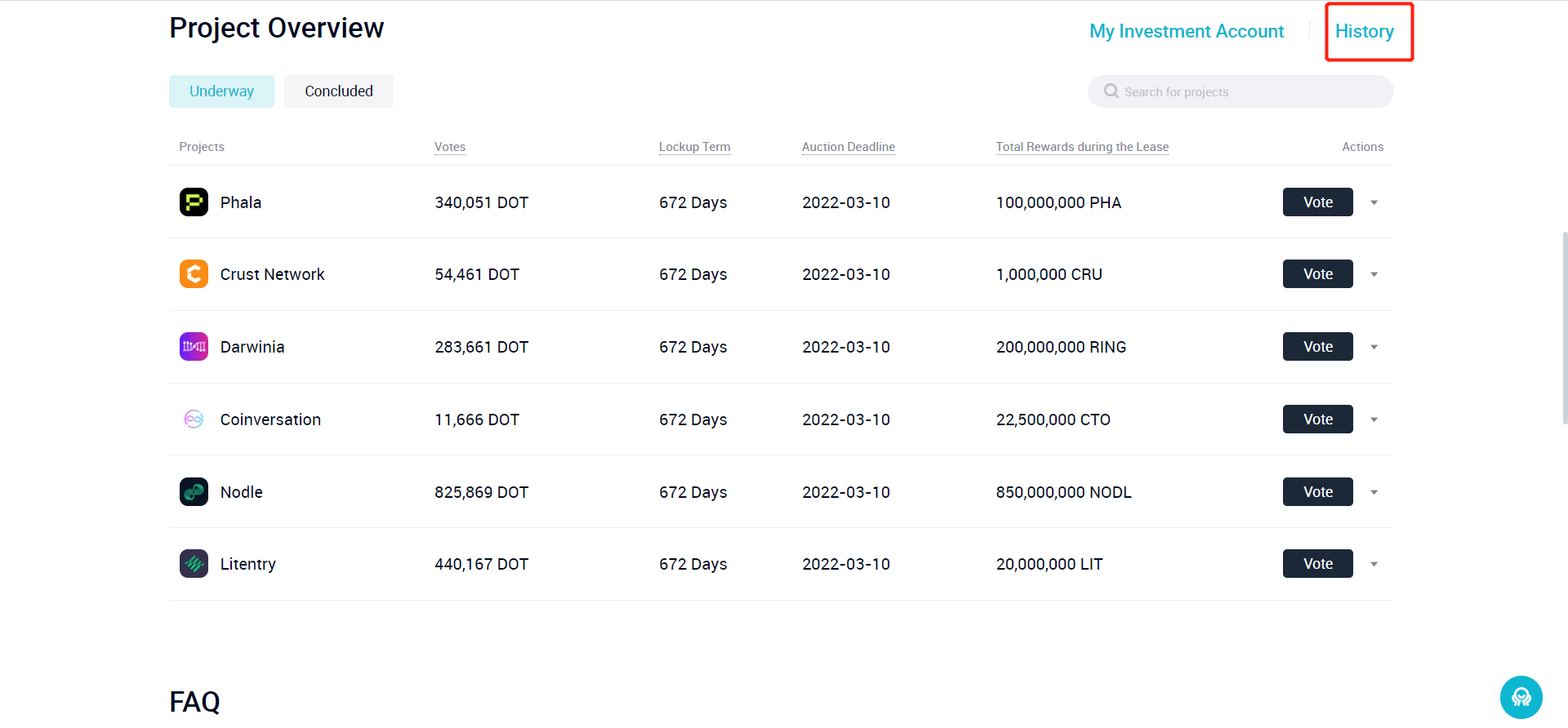Open the customer support chat bubble
Viewport: 1568px width, 728px height.
(1521, 697)
